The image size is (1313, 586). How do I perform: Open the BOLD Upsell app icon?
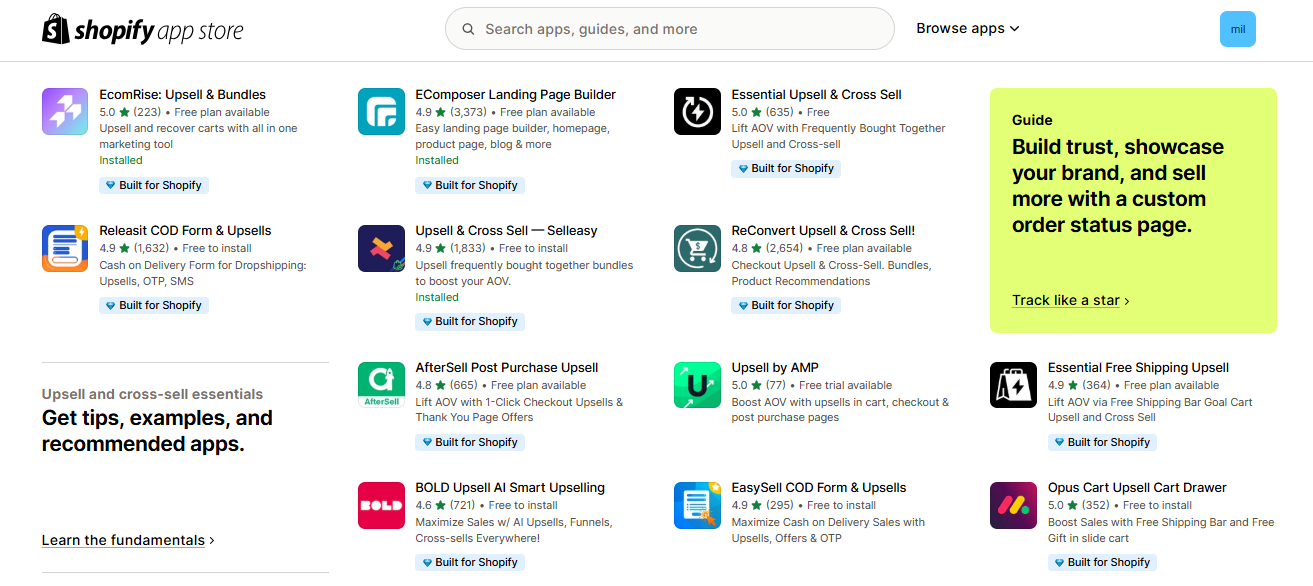382,505
